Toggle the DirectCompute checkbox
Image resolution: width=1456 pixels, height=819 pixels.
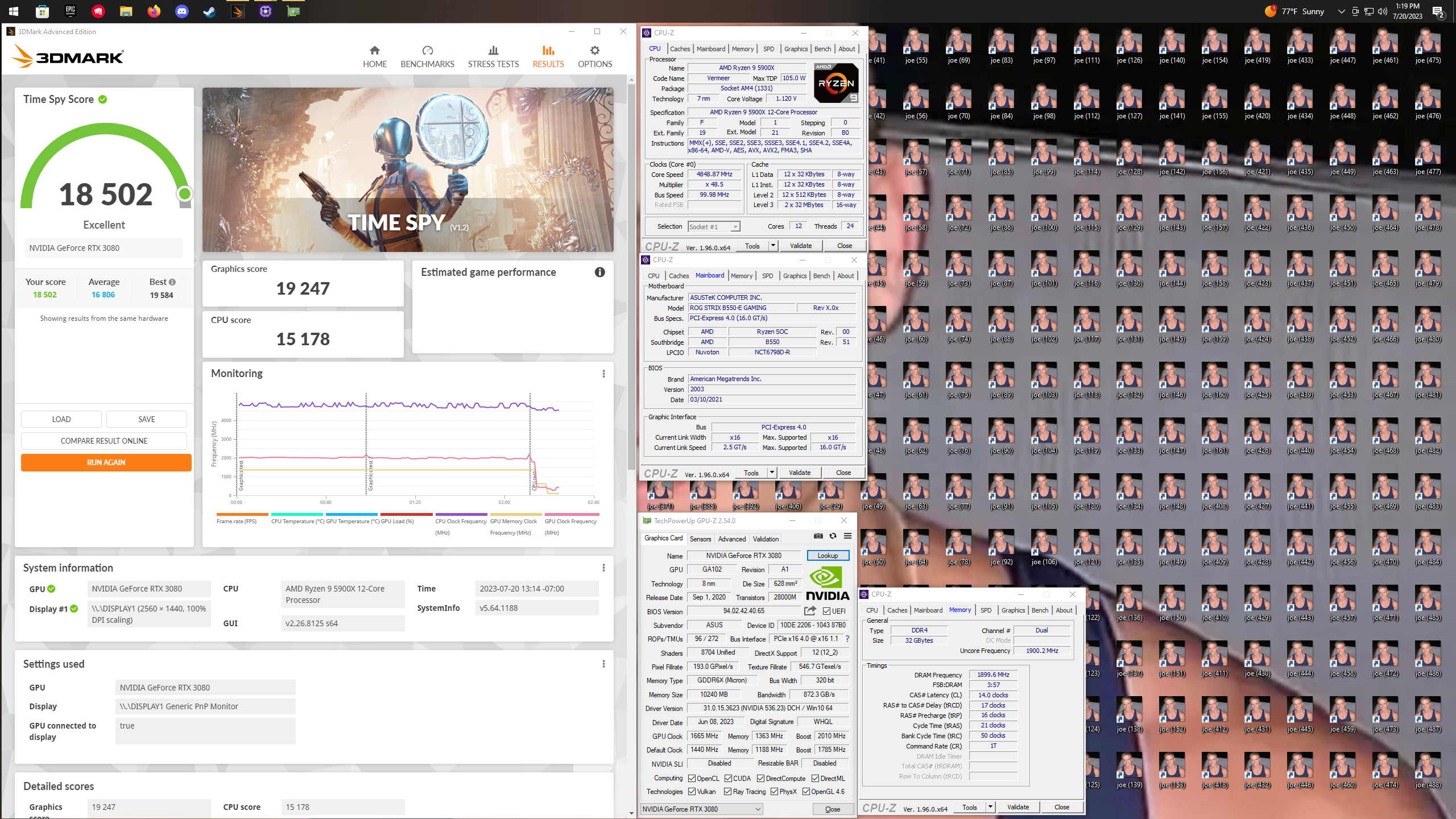pos(760,779)
